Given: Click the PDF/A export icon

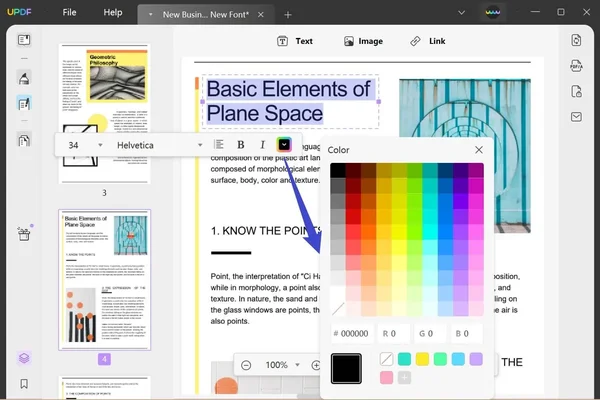Looking at the screenshot, I should point(576,66).
